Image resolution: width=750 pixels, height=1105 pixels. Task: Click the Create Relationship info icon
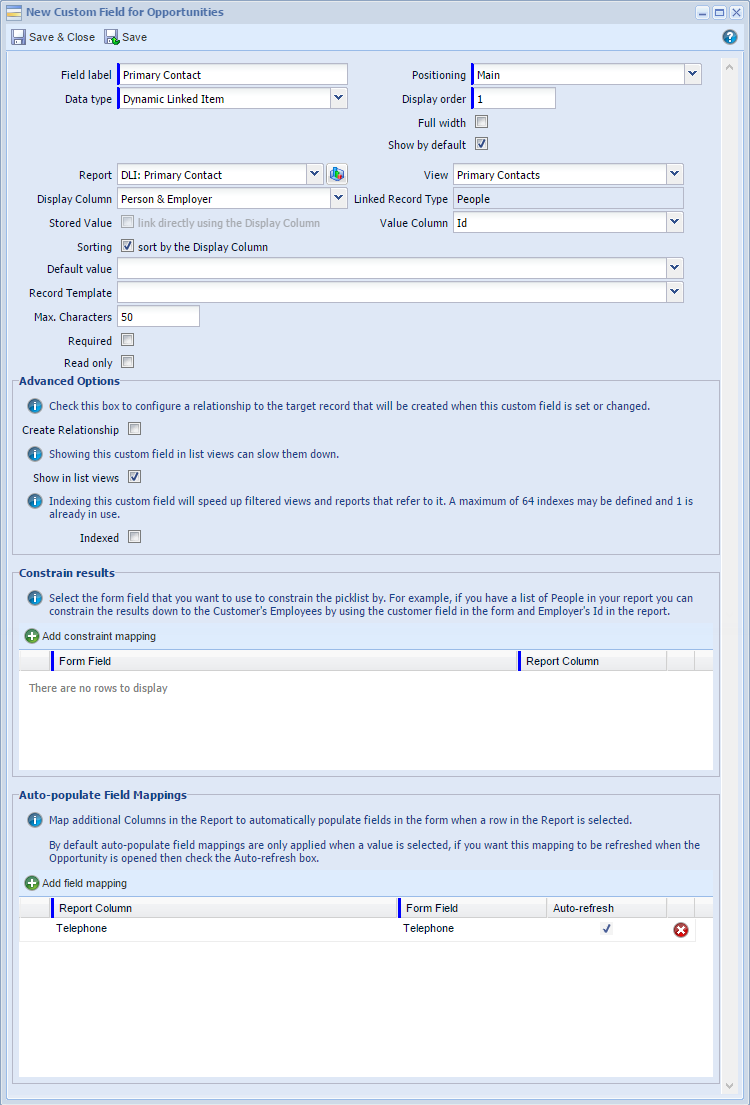tap(35, 407)
